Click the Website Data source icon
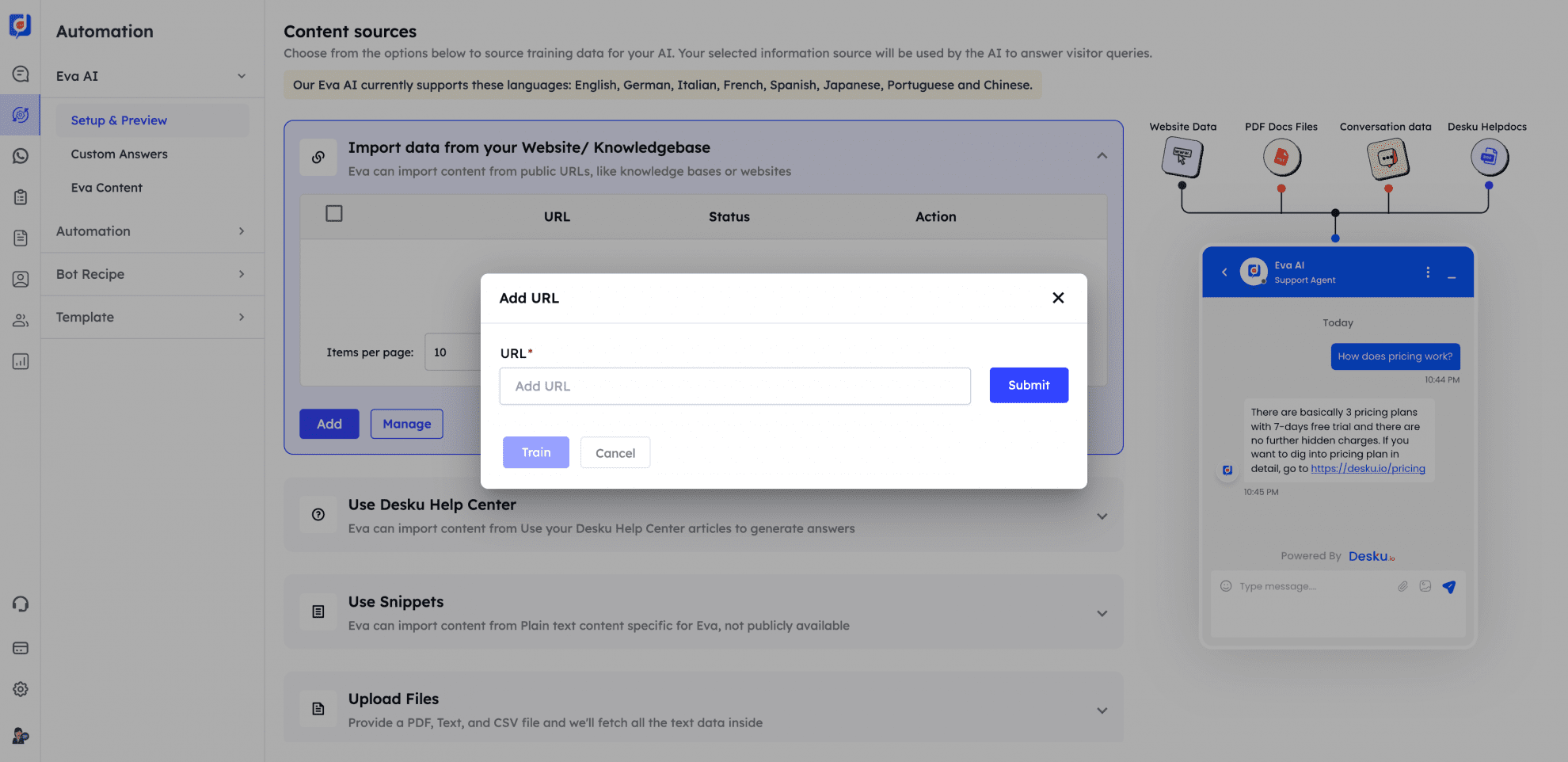 [1182, 158]
